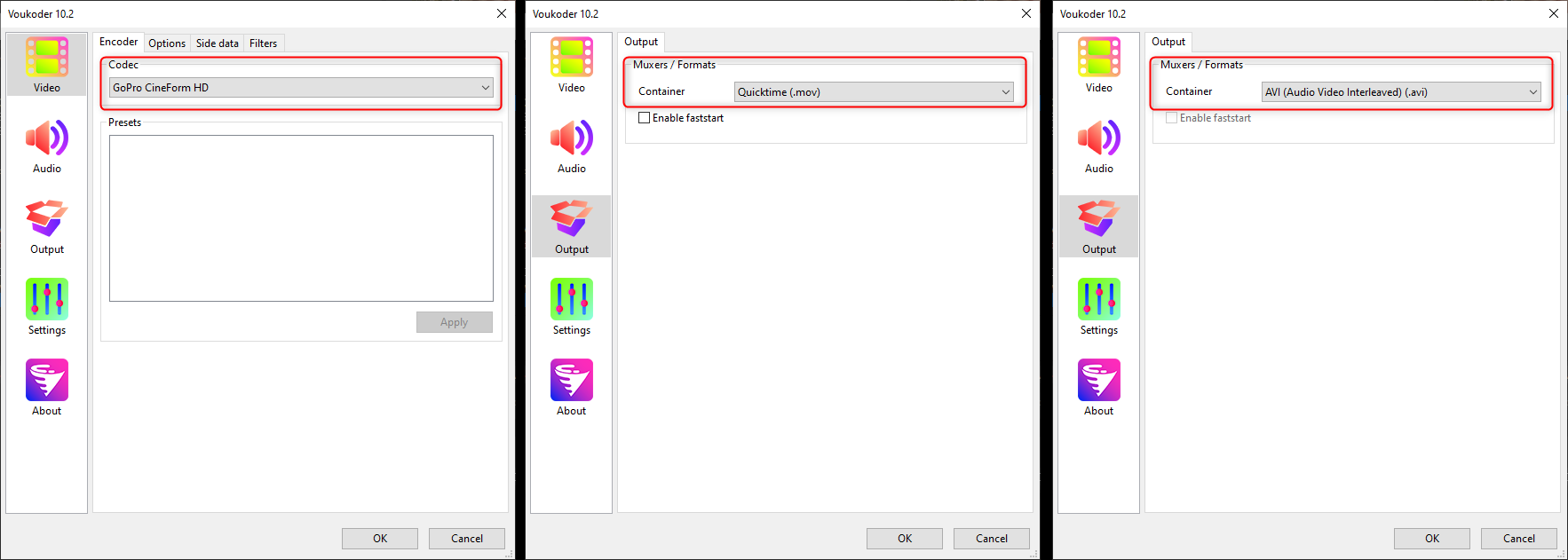The image size is (1568, 560).
Task: Switch to the Options tab
Action: point(167,43)
